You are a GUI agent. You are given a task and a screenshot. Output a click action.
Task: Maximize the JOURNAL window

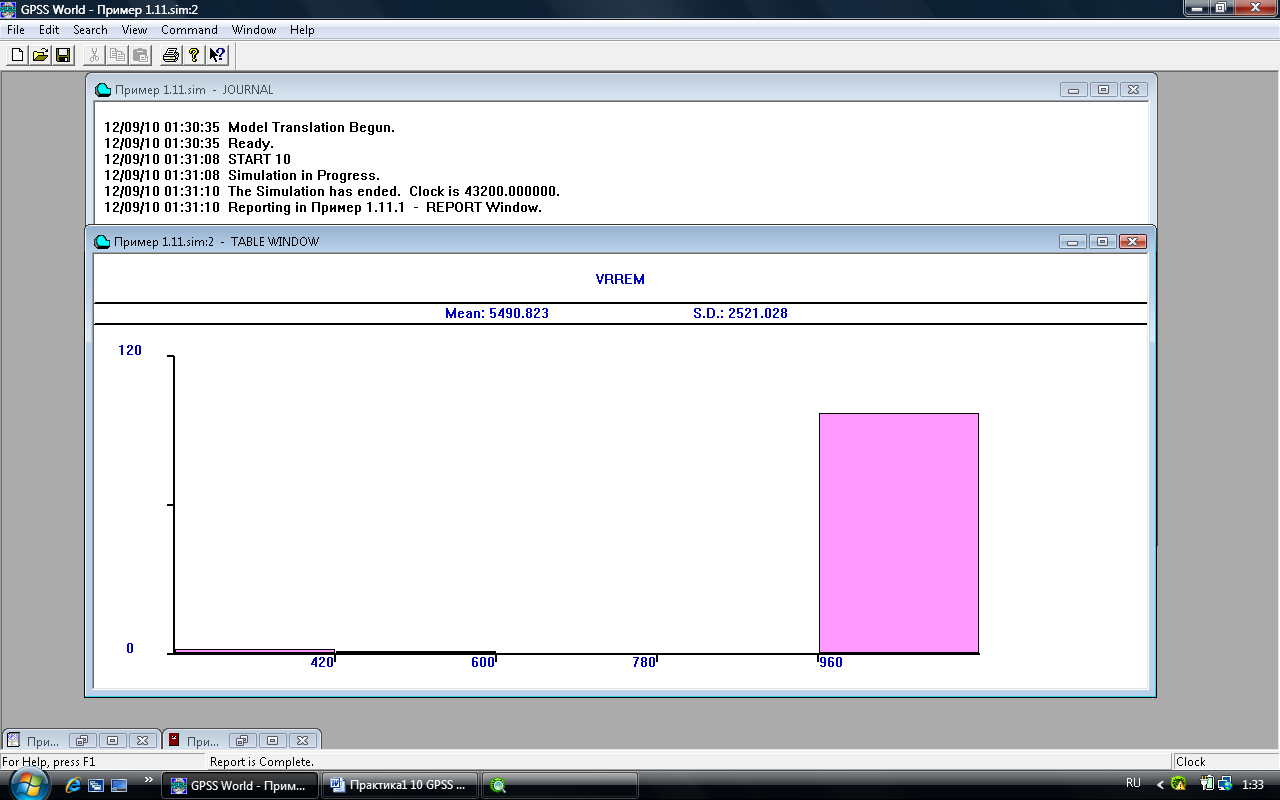pos(1103,89)
